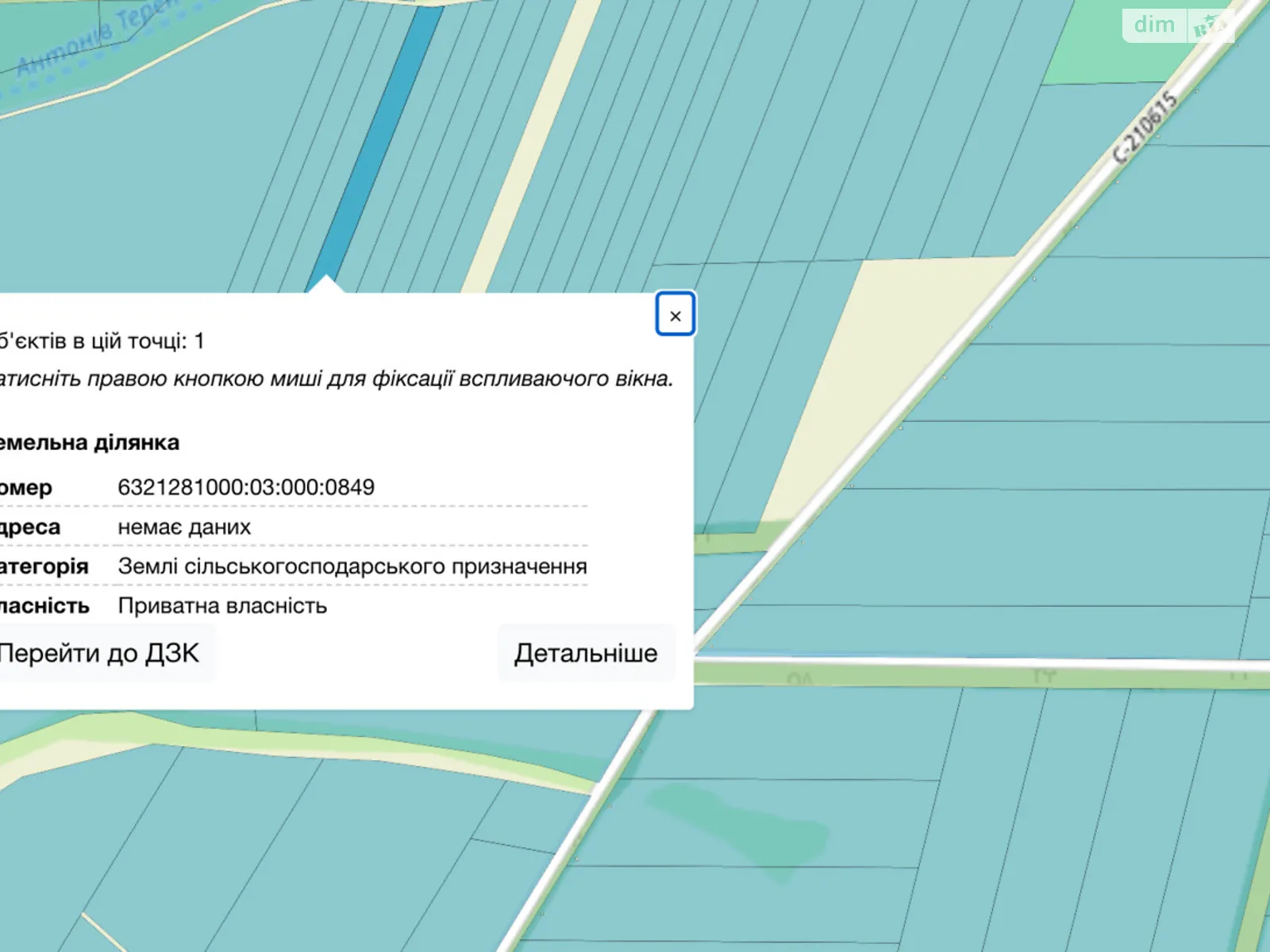Click the dim.ria watermark logo
1270x952 pixels.
click(x=1177, y=25)
